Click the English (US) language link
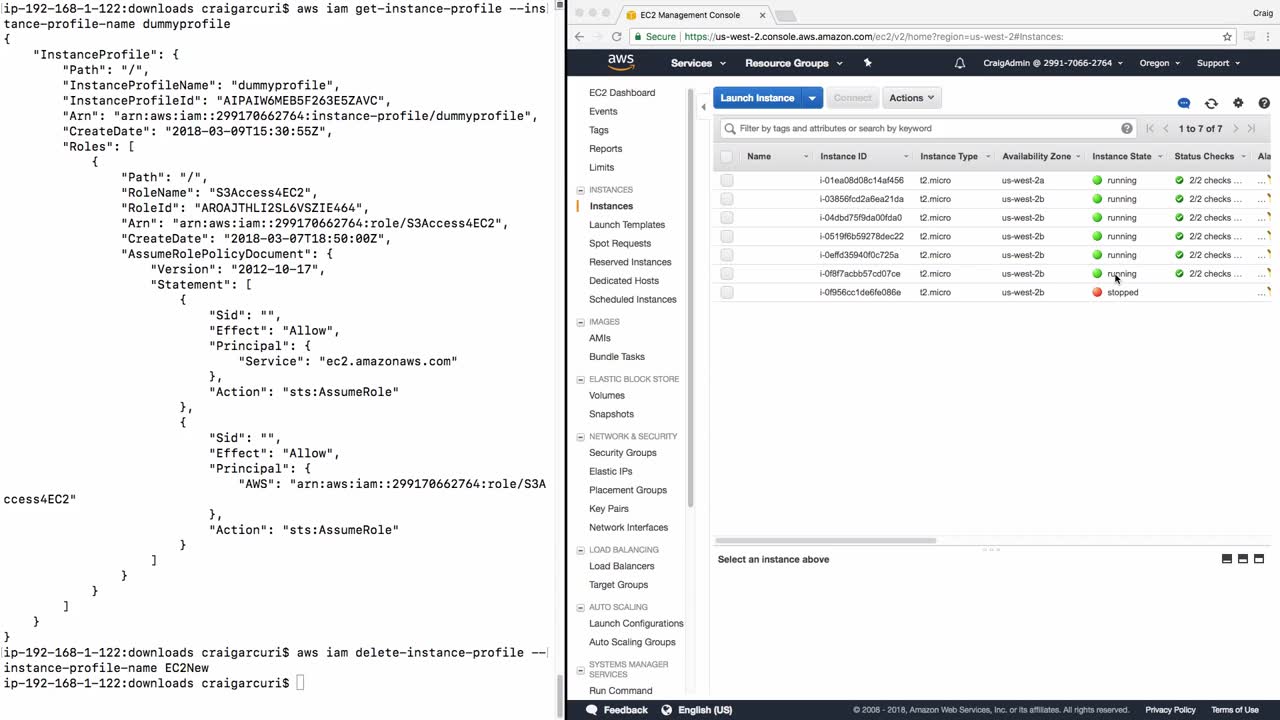This screenshot has height=720, width=1280. click(x=705, y=710)
